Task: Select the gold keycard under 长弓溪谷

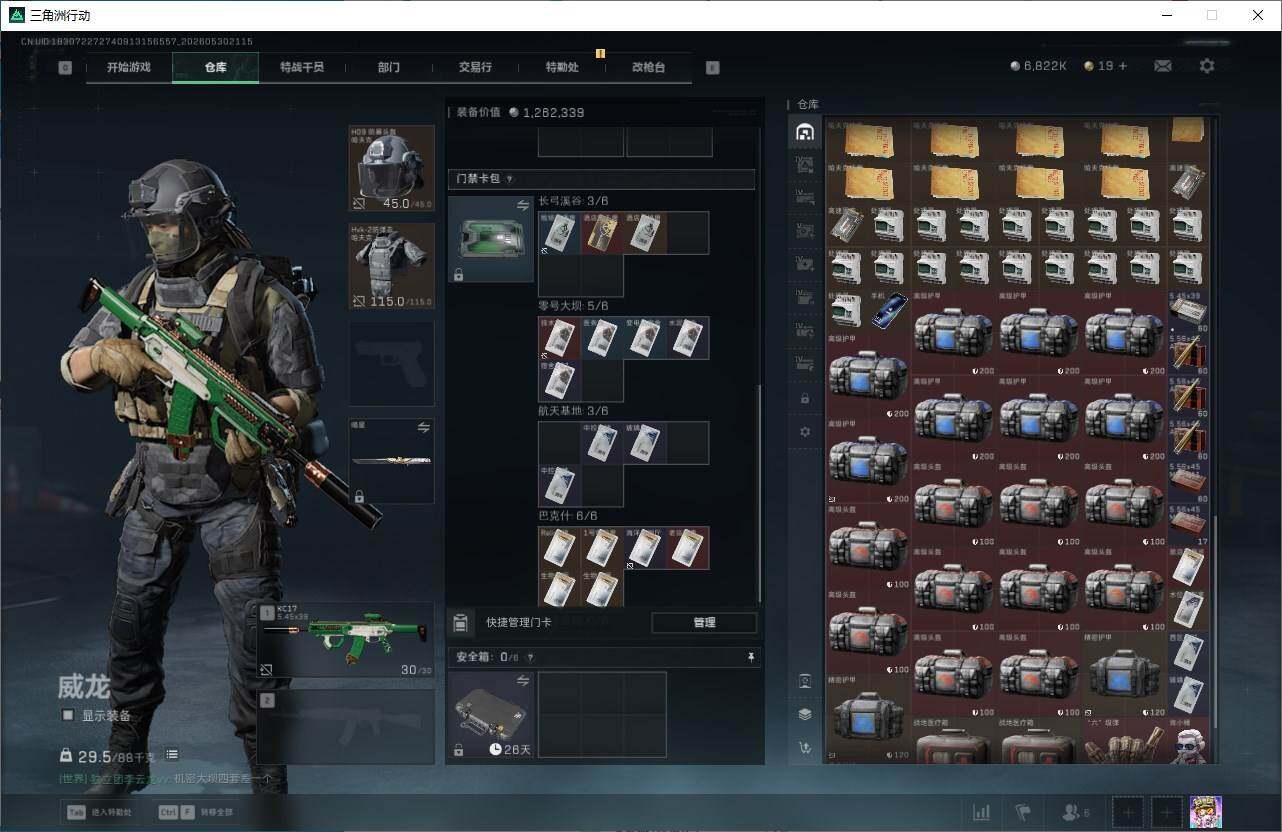Action: [x=602, y=233]
